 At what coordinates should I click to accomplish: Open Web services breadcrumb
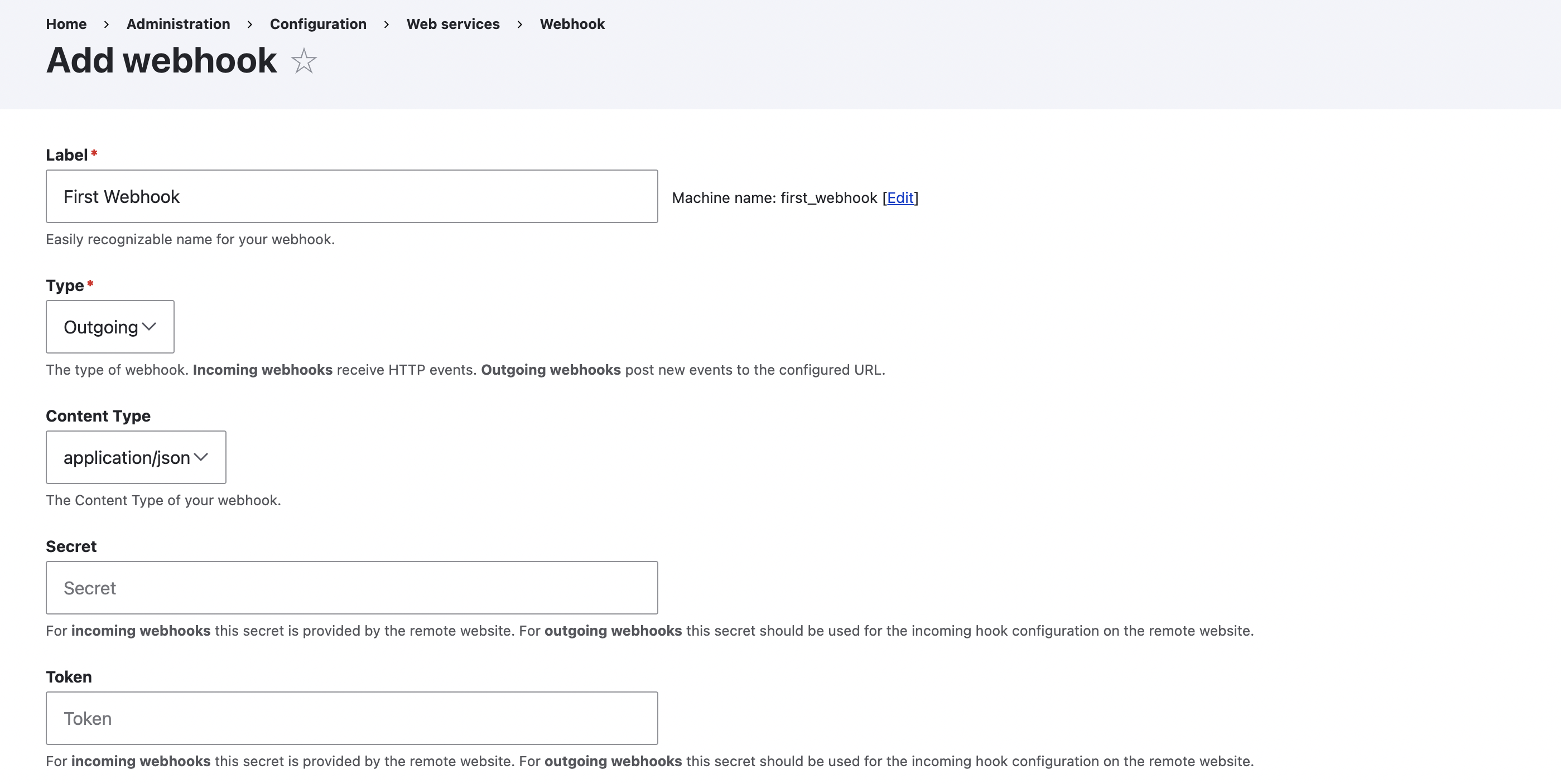452,24
